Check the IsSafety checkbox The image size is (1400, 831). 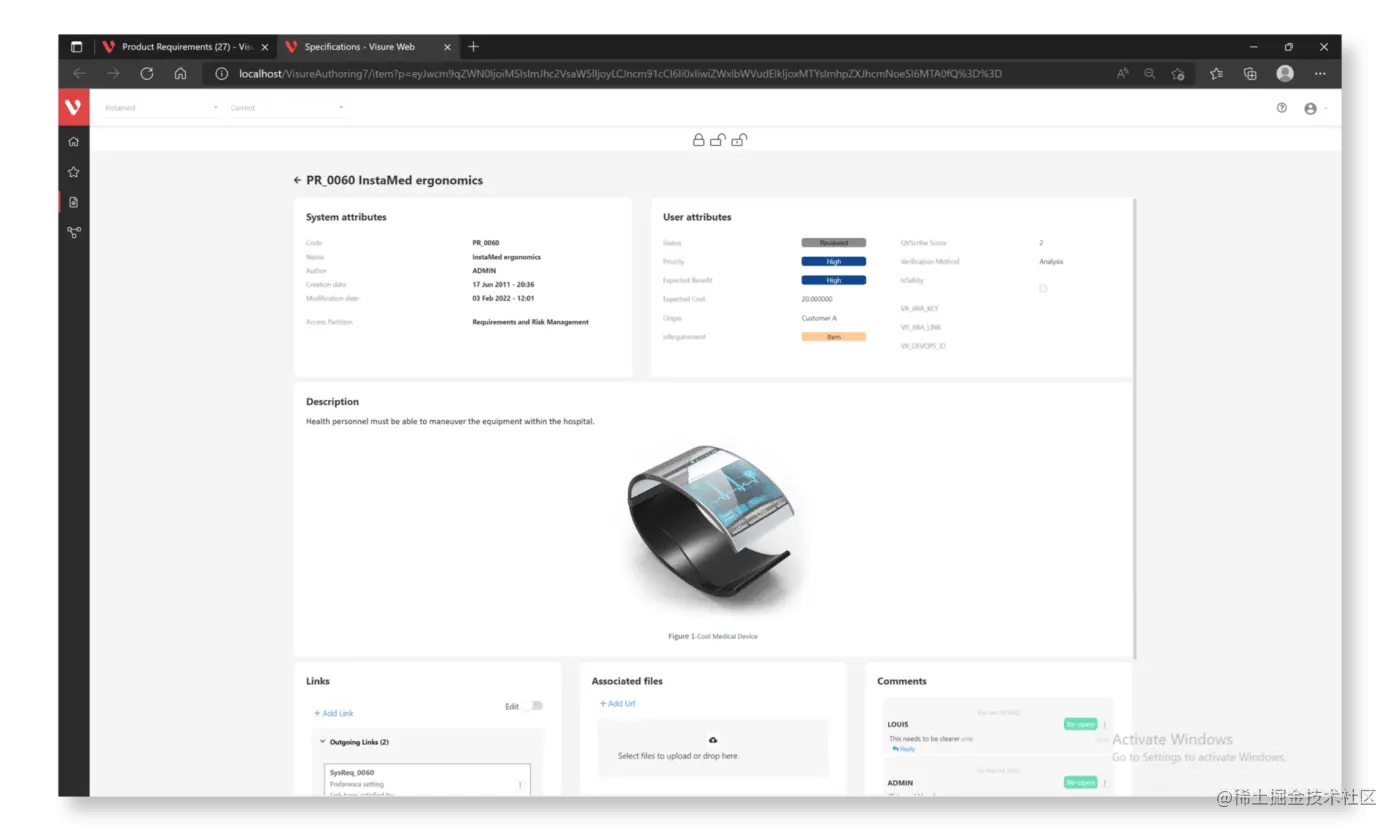[1043, 288]
